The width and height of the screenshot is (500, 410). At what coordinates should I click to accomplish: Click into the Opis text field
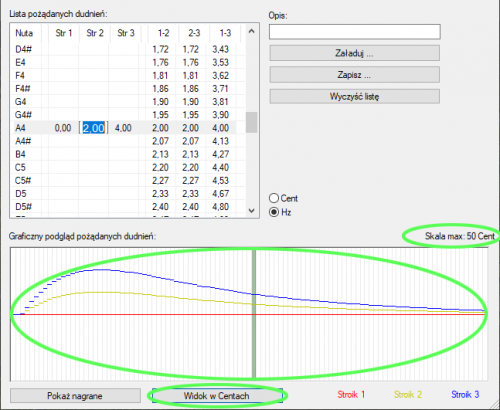click(x=355, y=32)
